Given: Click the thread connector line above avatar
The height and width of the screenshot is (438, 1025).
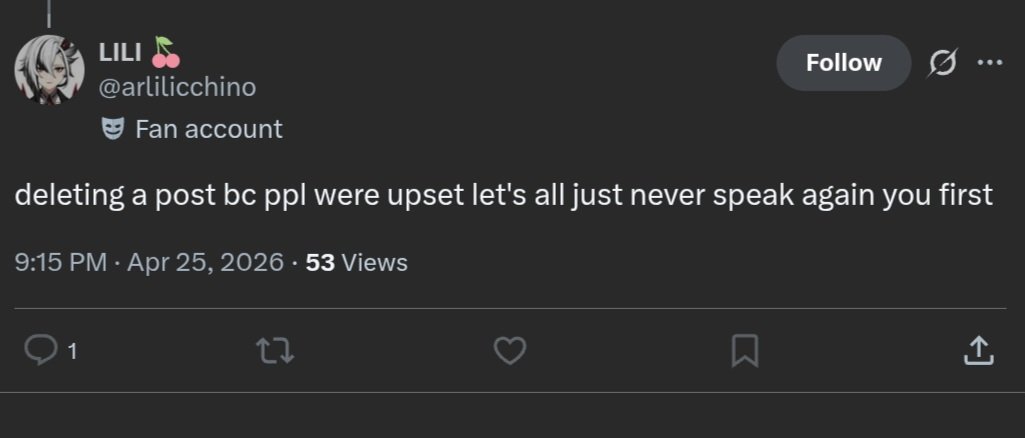Looking at the screenshot, I should coord(49,14).
